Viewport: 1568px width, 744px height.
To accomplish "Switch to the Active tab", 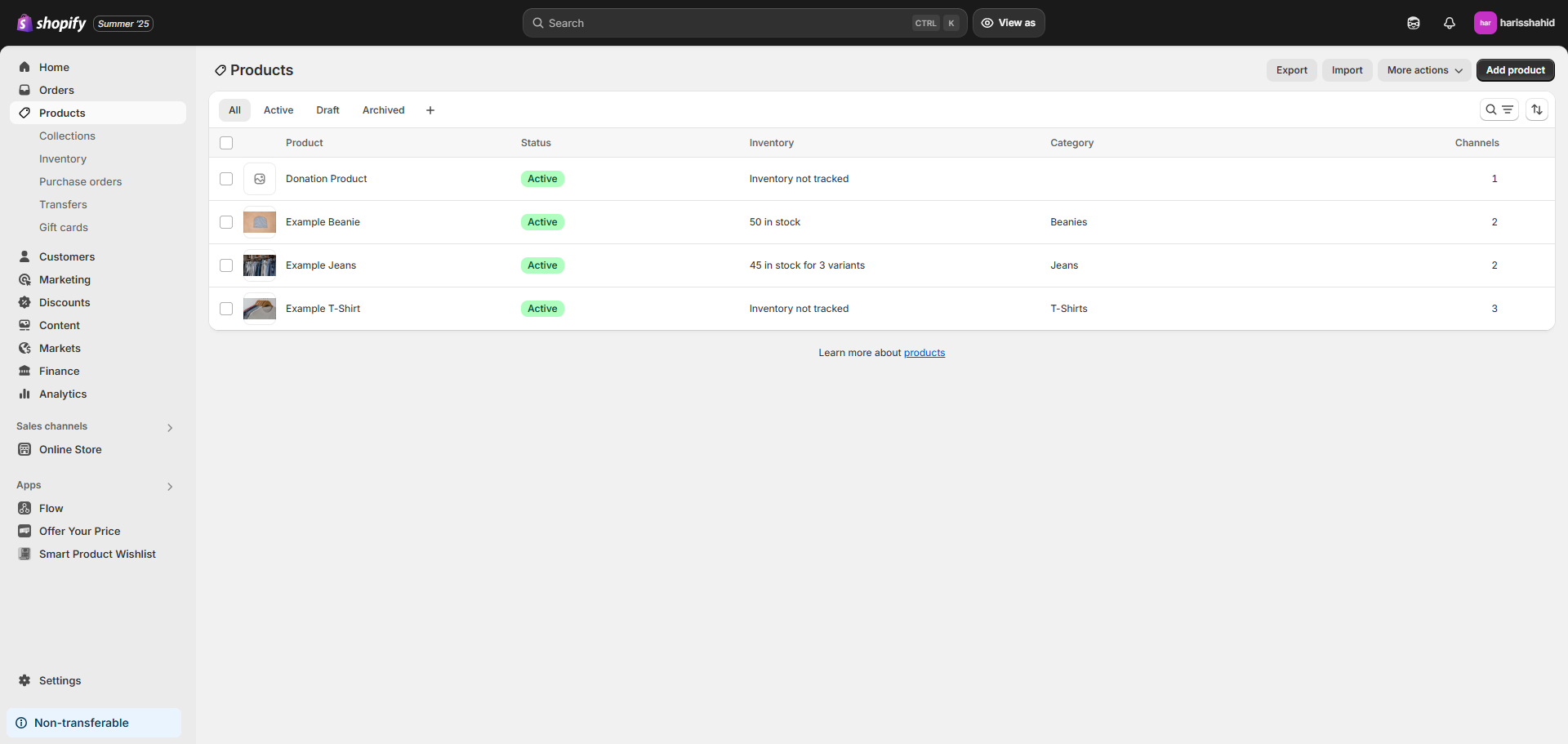I will click(x=278, y=110).
